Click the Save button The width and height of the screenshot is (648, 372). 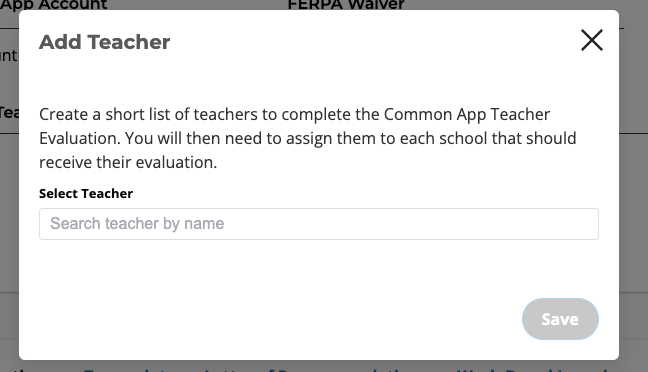tap(560, 319)
